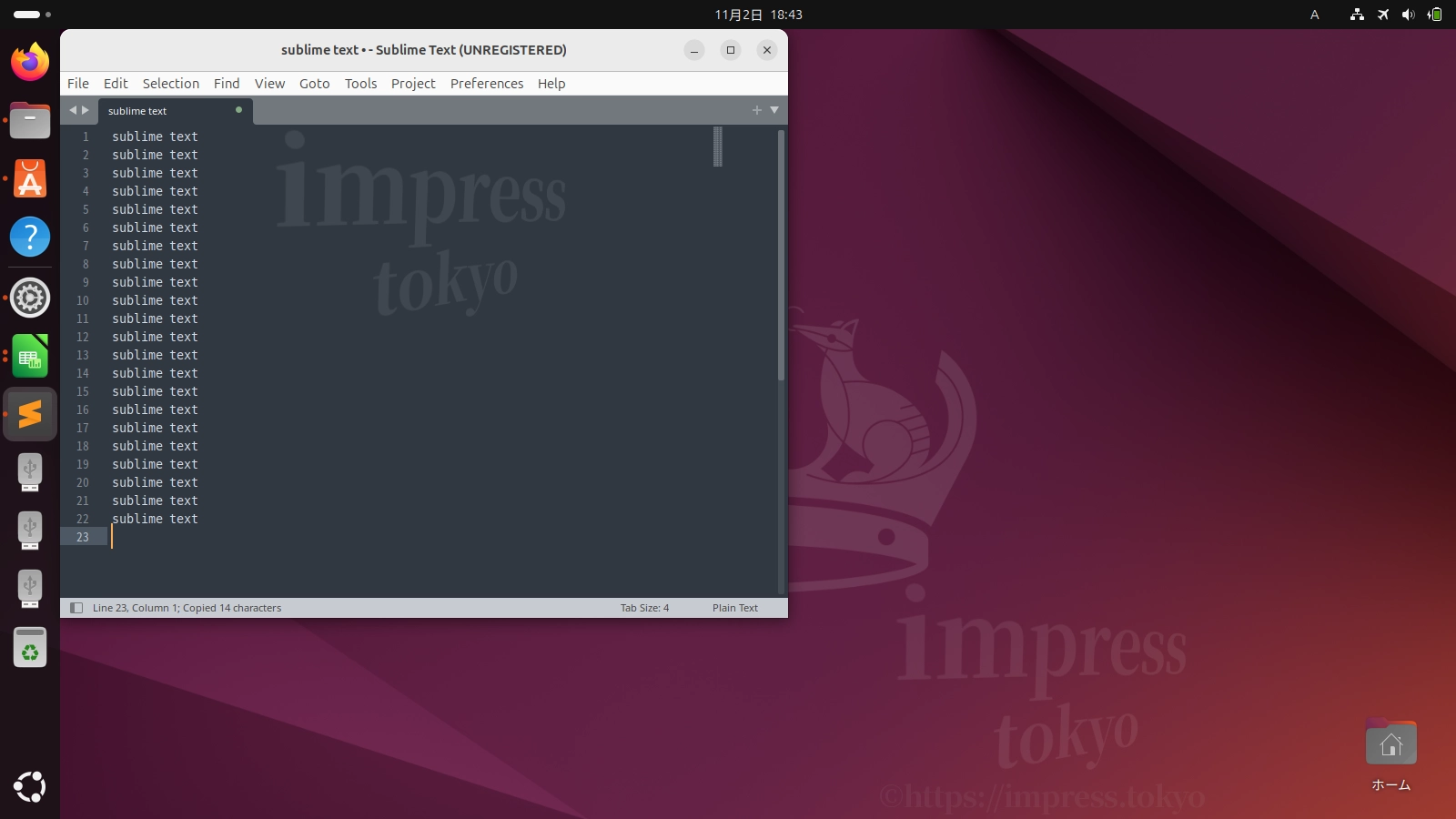This screenshot has width=1456, height=819.
Task: Launch LibreOffice Calc from the dock
Action: pos(30,356)
